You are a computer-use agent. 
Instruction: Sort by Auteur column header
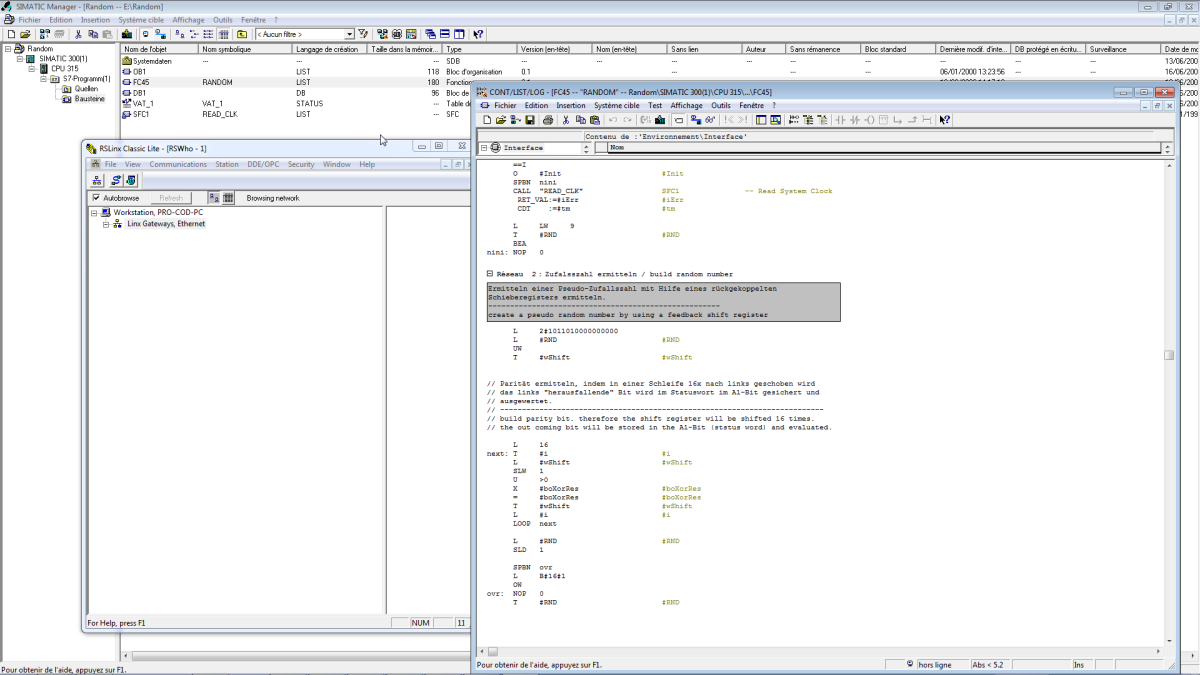[764, 49]
